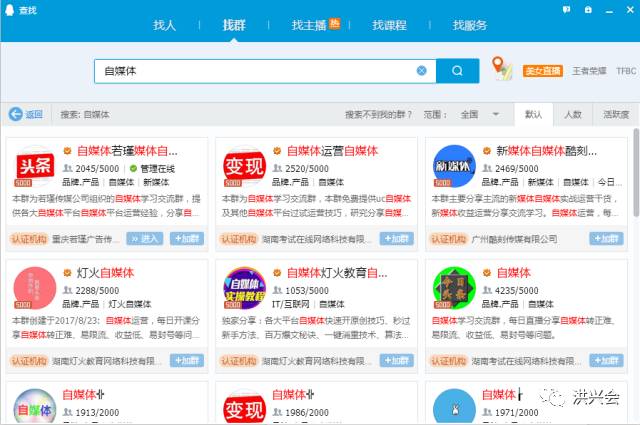Click 认证机构 label on 广州酷刻 card
Image resolution: width=640 pixels, height=425 pixels.
click(x=449, y=239)
